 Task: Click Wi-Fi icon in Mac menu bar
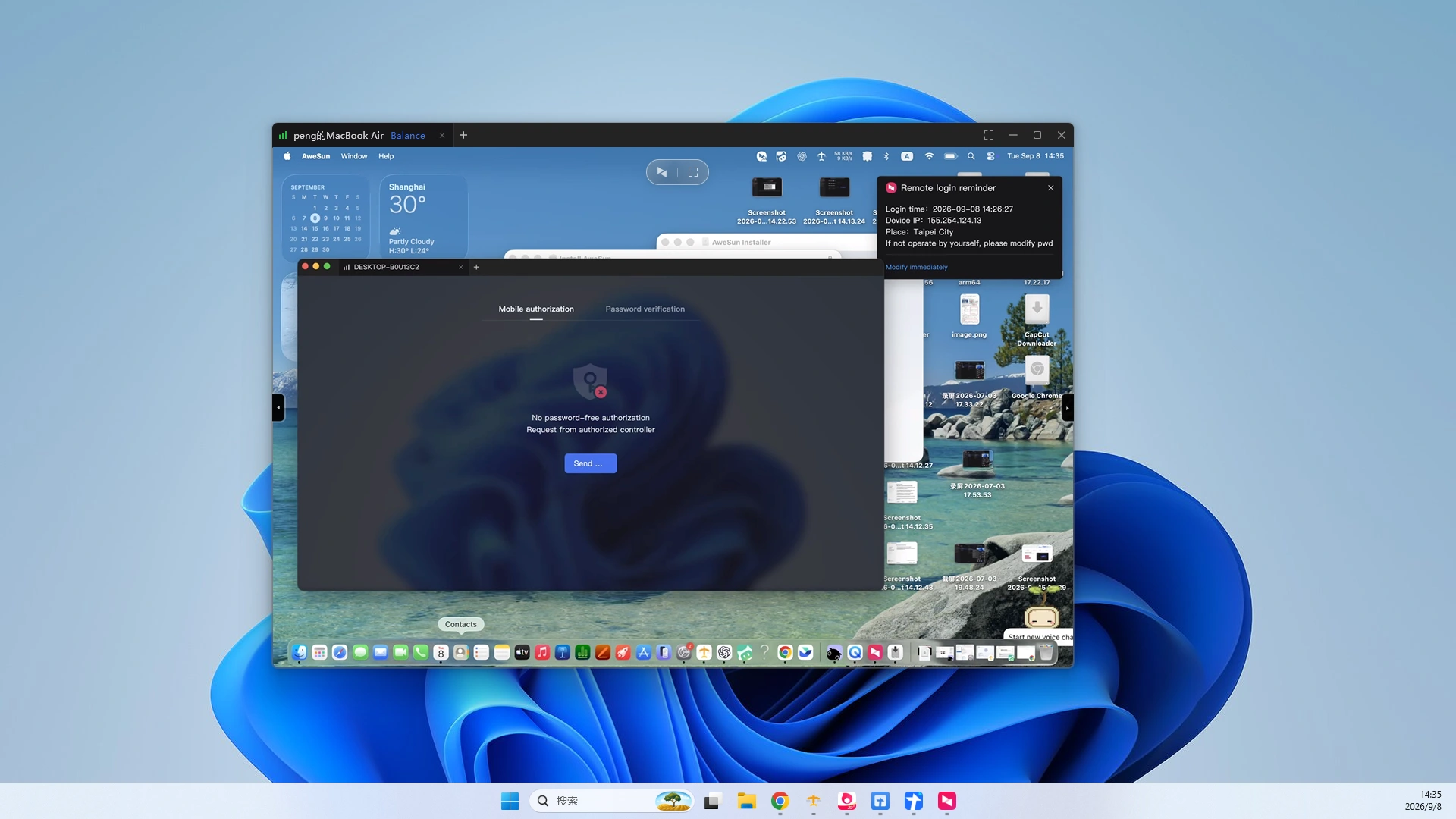929,156
